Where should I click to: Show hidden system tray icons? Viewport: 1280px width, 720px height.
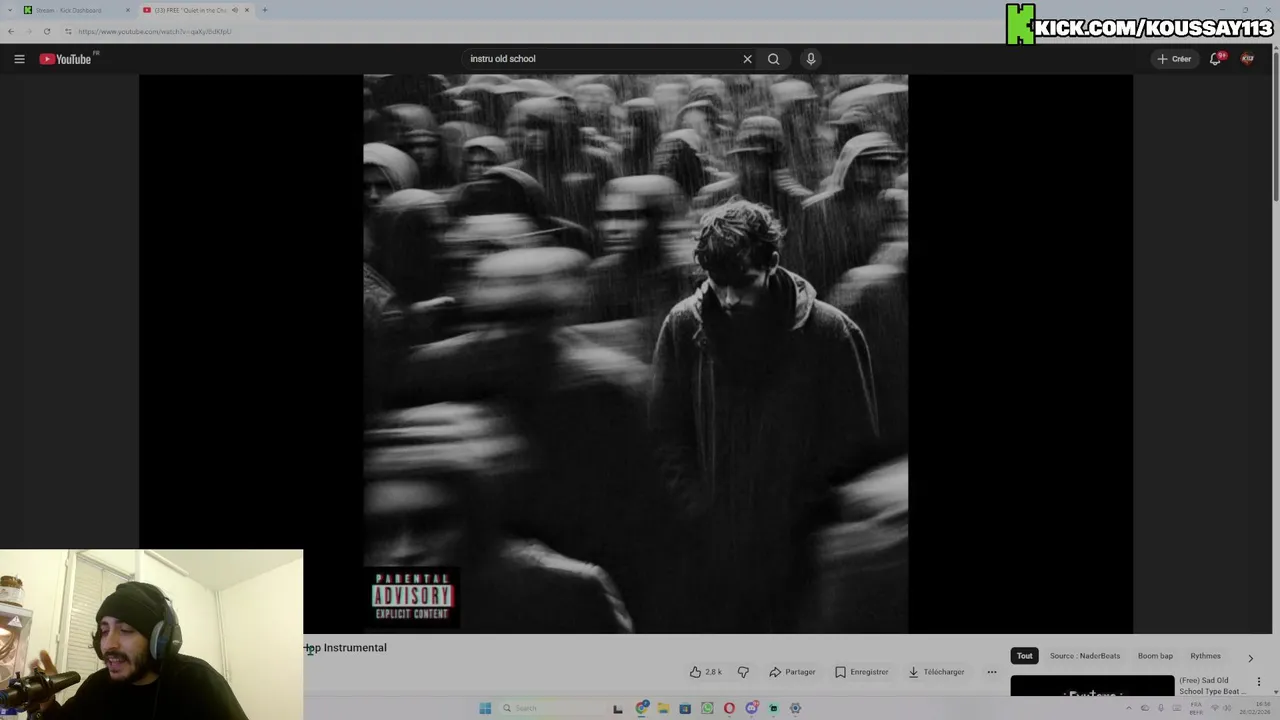click(1129, 708)
